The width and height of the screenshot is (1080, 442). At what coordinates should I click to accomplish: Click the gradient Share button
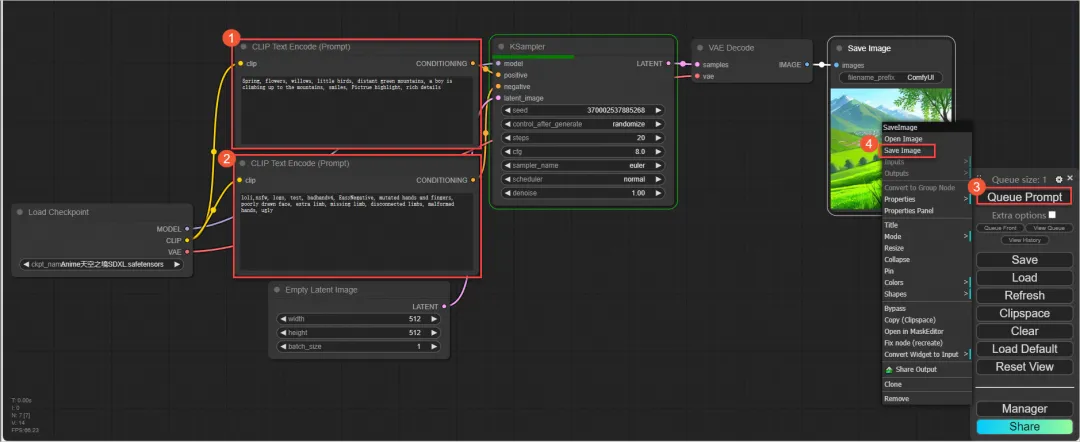tap(1024, 427)
